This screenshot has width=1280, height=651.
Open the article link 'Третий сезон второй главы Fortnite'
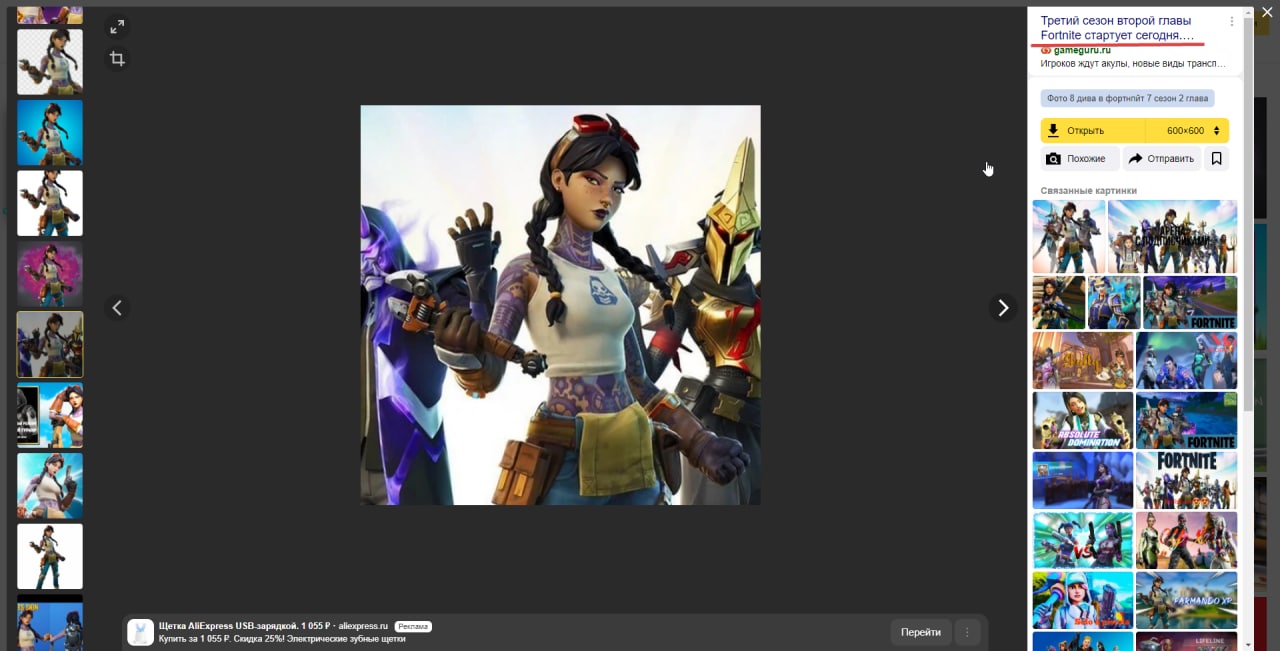[x=1117, y=28]
